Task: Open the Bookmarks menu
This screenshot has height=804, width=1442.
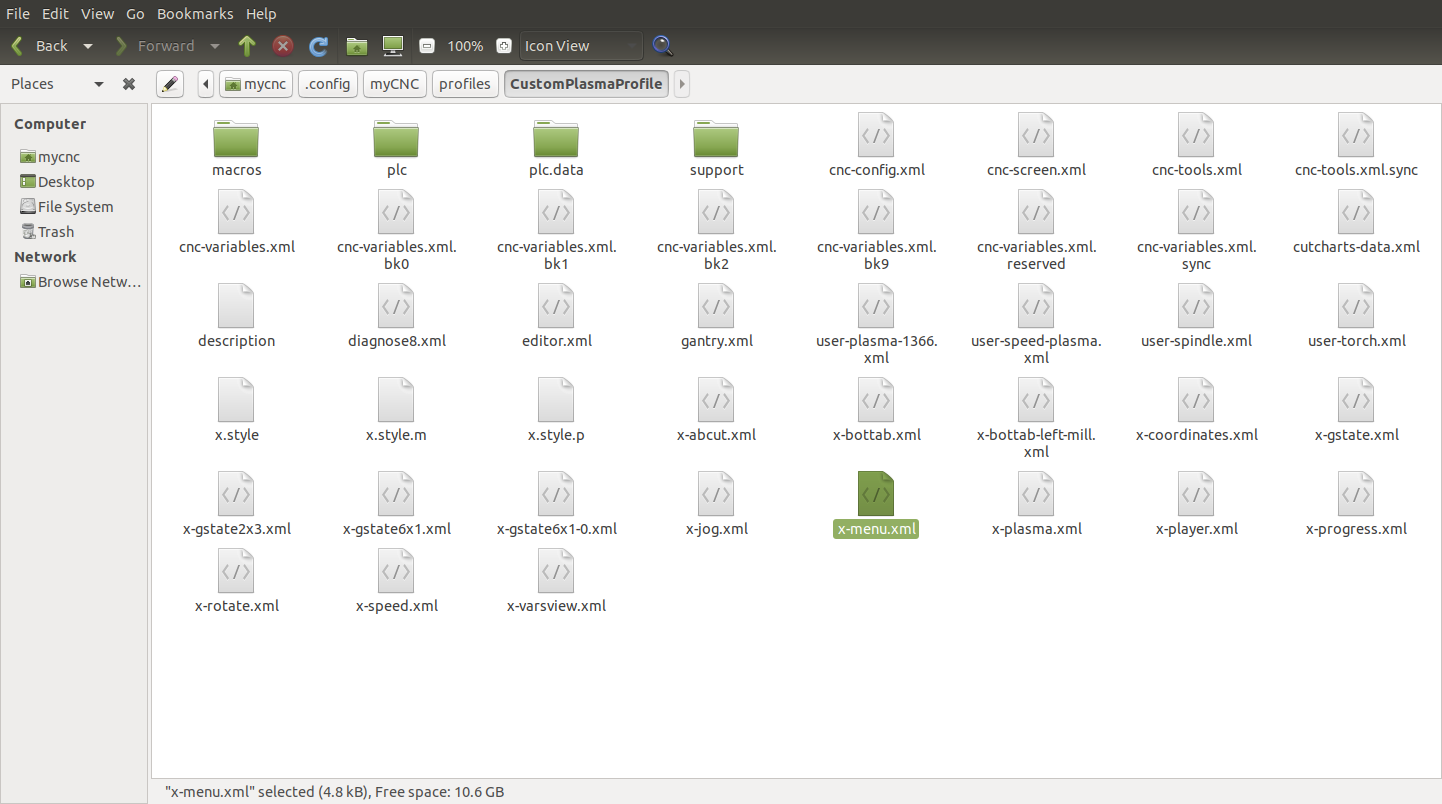Action: (195, 14)
